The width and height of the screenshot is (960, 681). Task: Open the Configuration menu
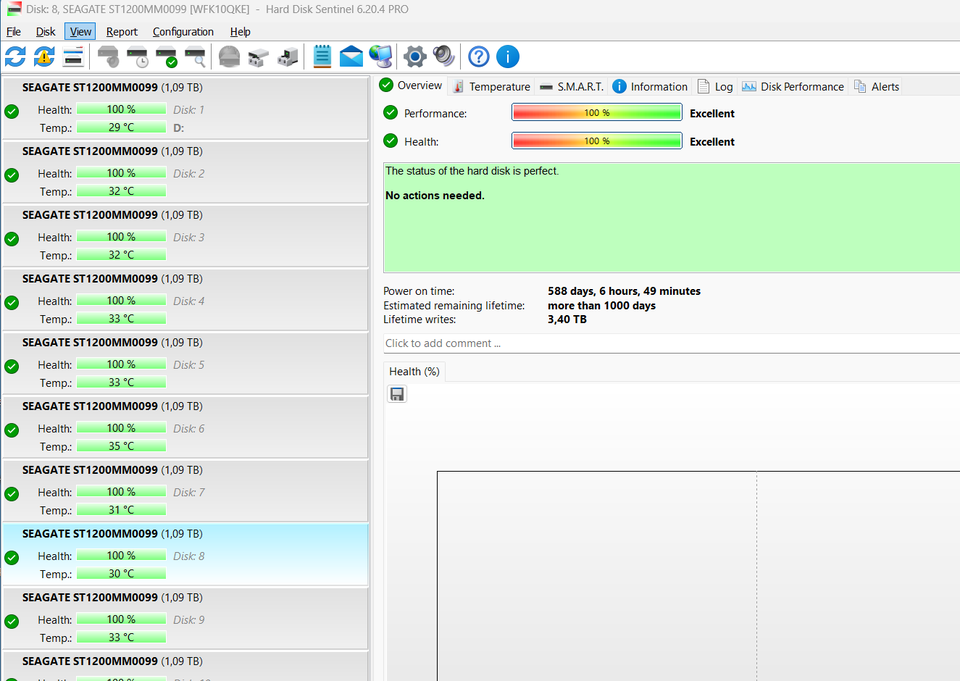point(183,32)
